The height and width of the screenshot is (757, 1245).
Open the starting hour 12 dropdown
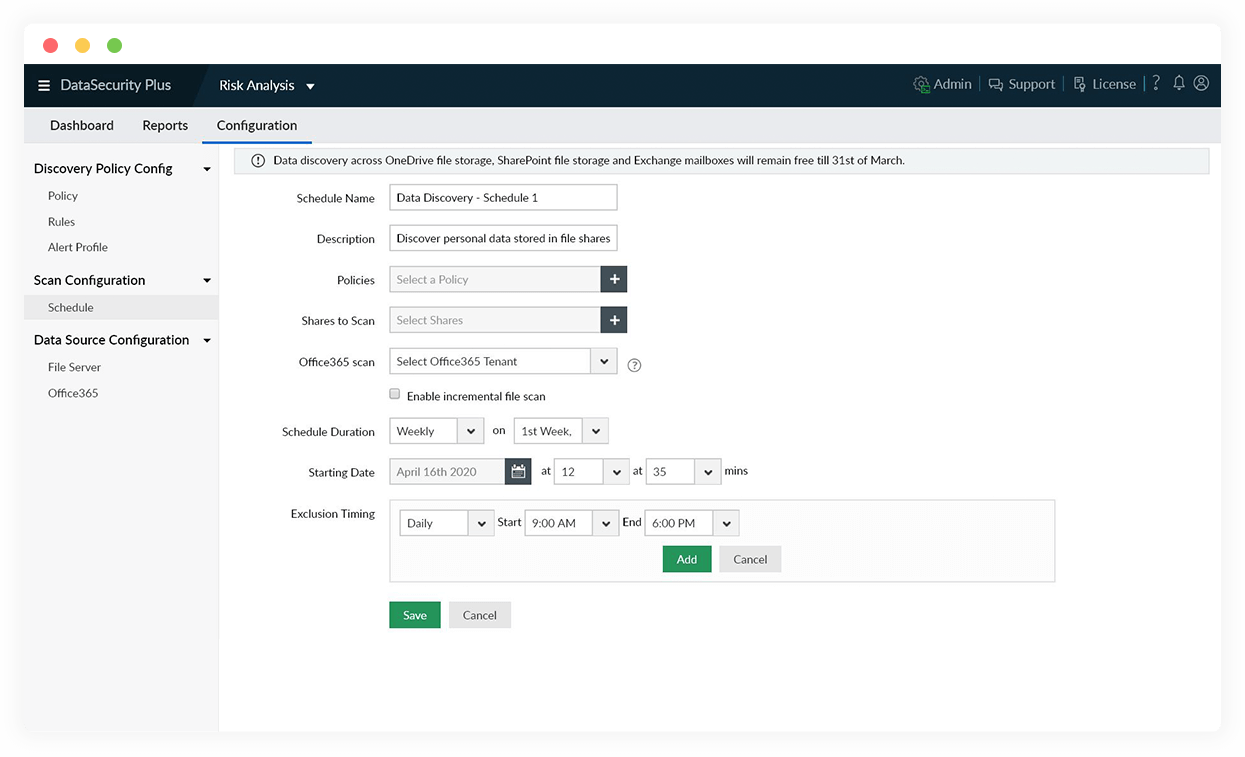click(x=591, y=472)
